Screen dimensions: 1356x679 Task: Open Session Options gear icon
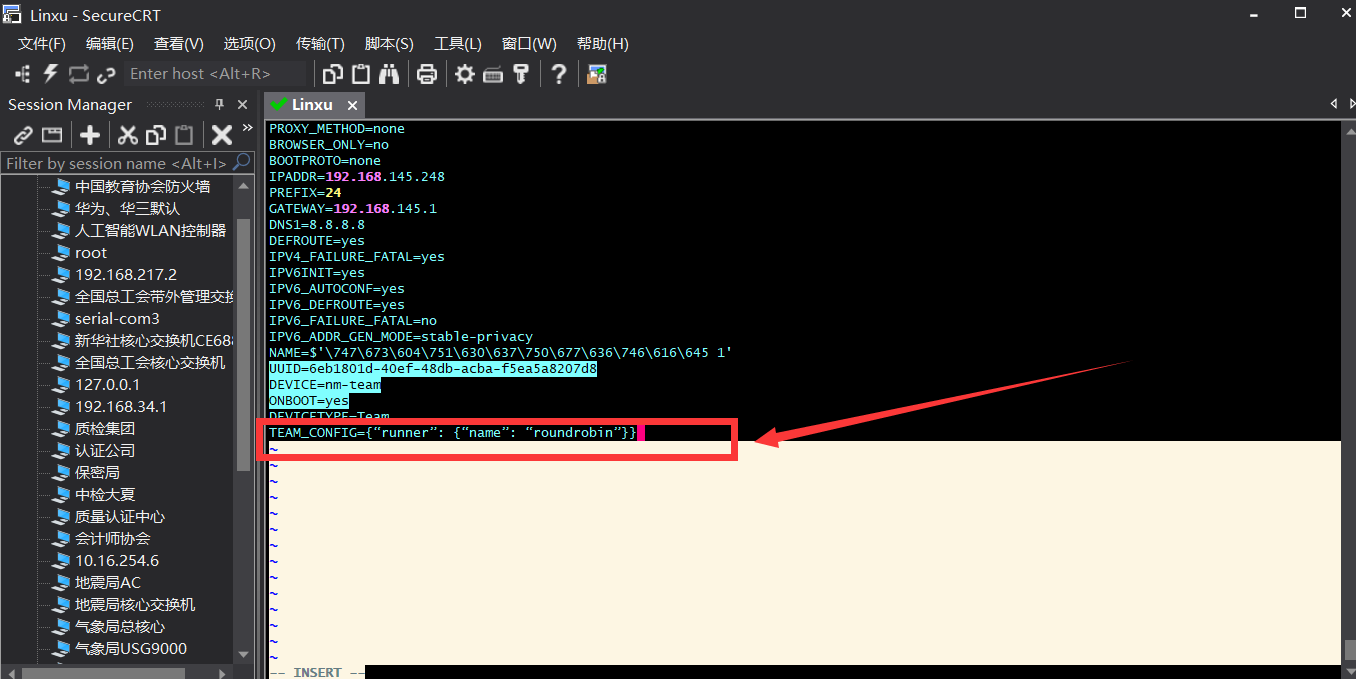coord(465,74)
